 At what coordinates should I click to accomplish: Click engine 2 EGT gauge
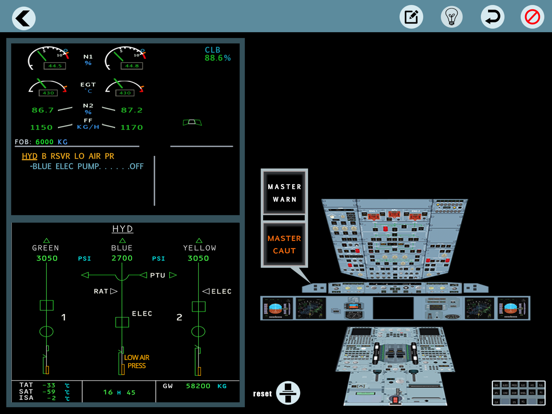125,88
